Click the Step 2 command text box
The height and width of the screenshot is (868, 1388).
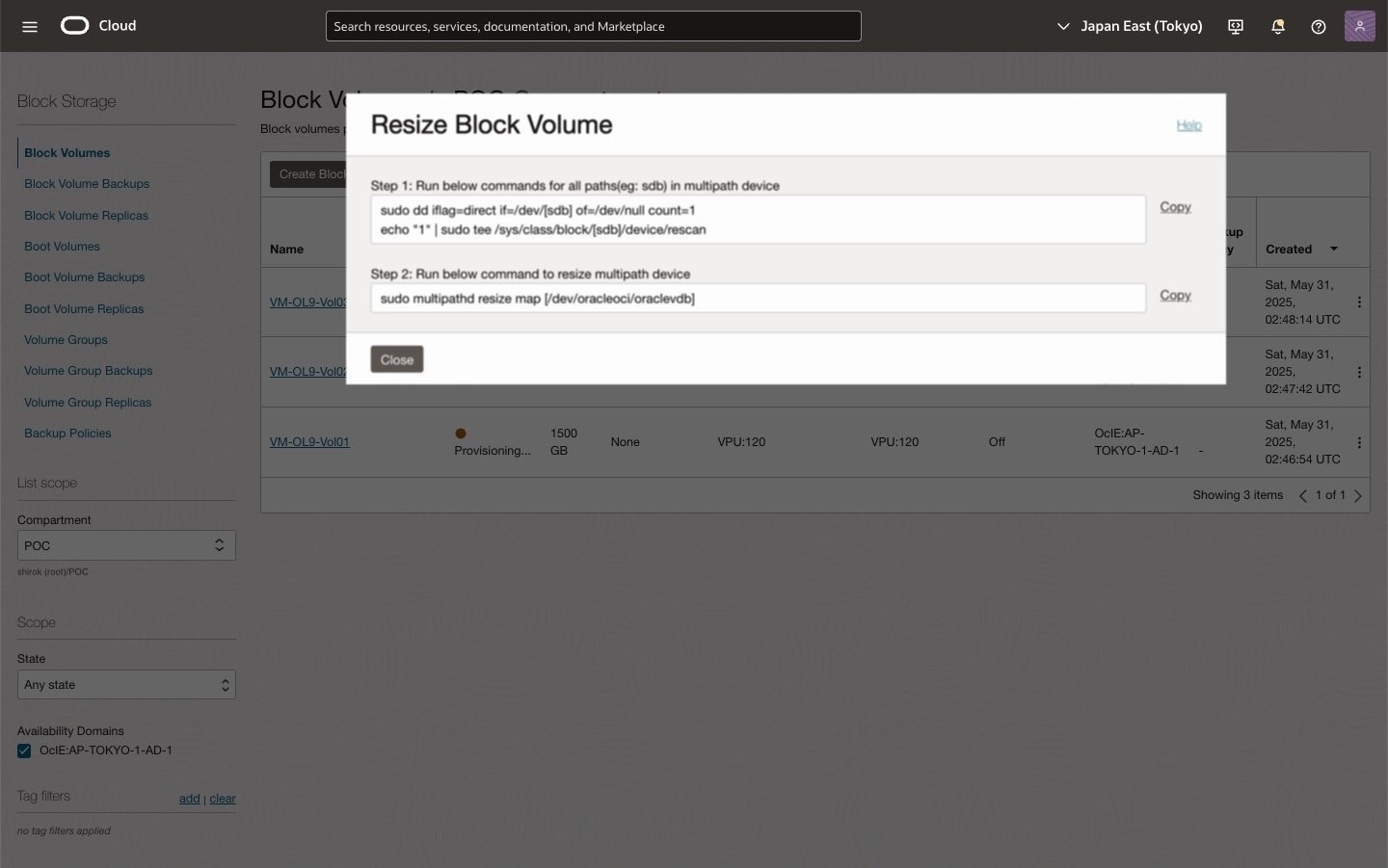(758, 299)
